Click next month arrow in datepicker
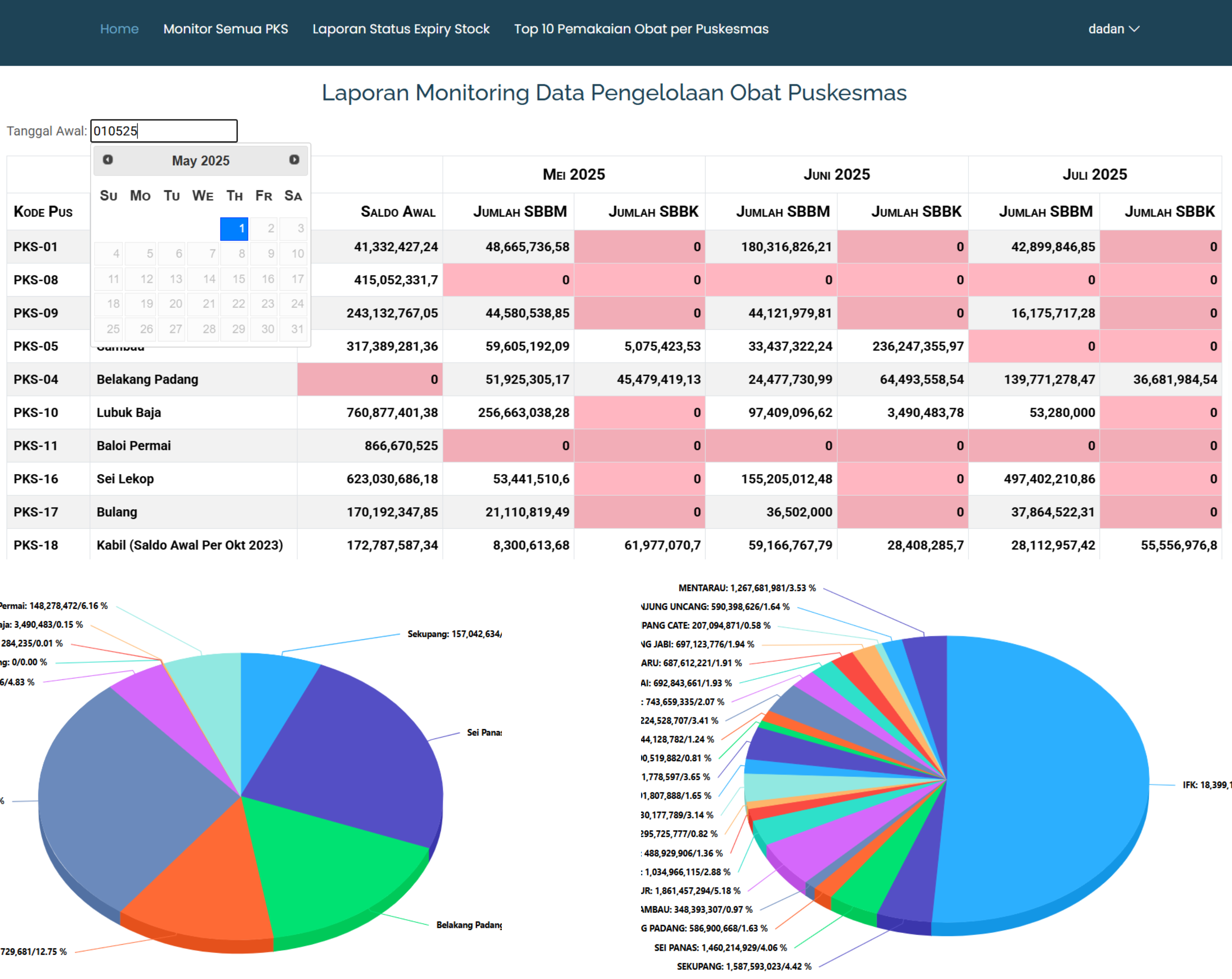This screenshot has width=1232, height=979. 294,159
